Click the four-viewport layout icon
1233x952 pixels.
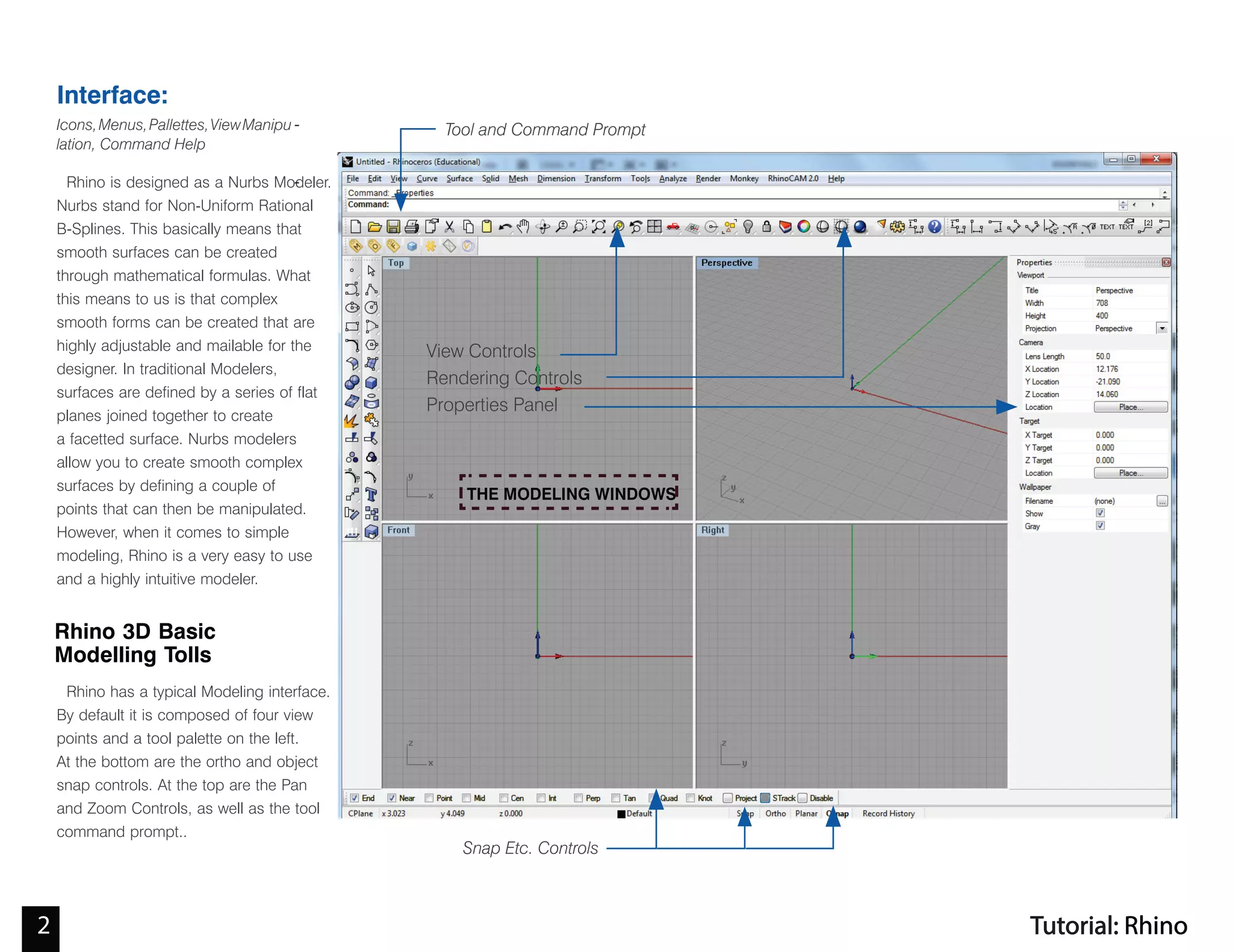tap(654, 227)
